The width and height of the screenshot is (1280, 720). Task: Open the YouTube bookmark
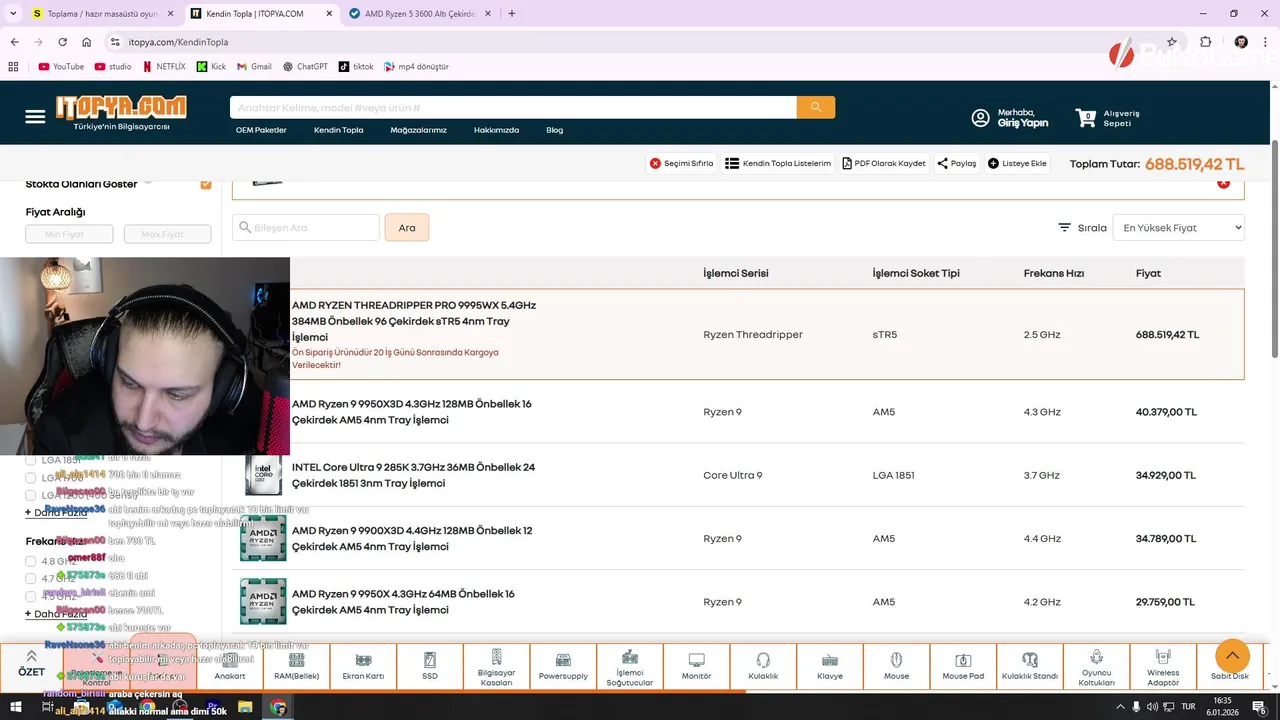pos(61,66)
